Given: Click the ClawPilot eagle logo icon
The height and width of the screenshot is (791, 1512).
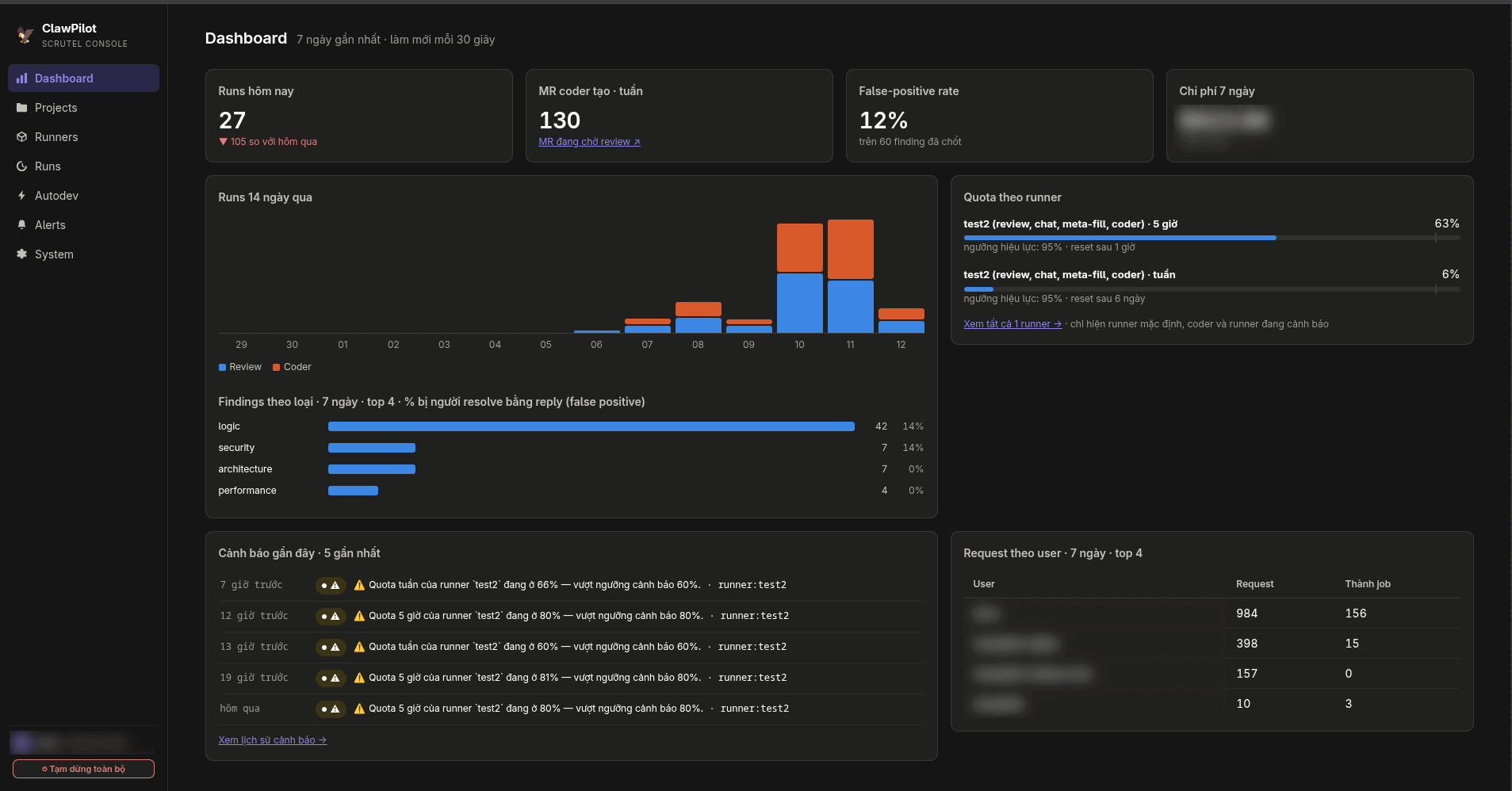Looking at the screenshot, I should pos(25,35).
